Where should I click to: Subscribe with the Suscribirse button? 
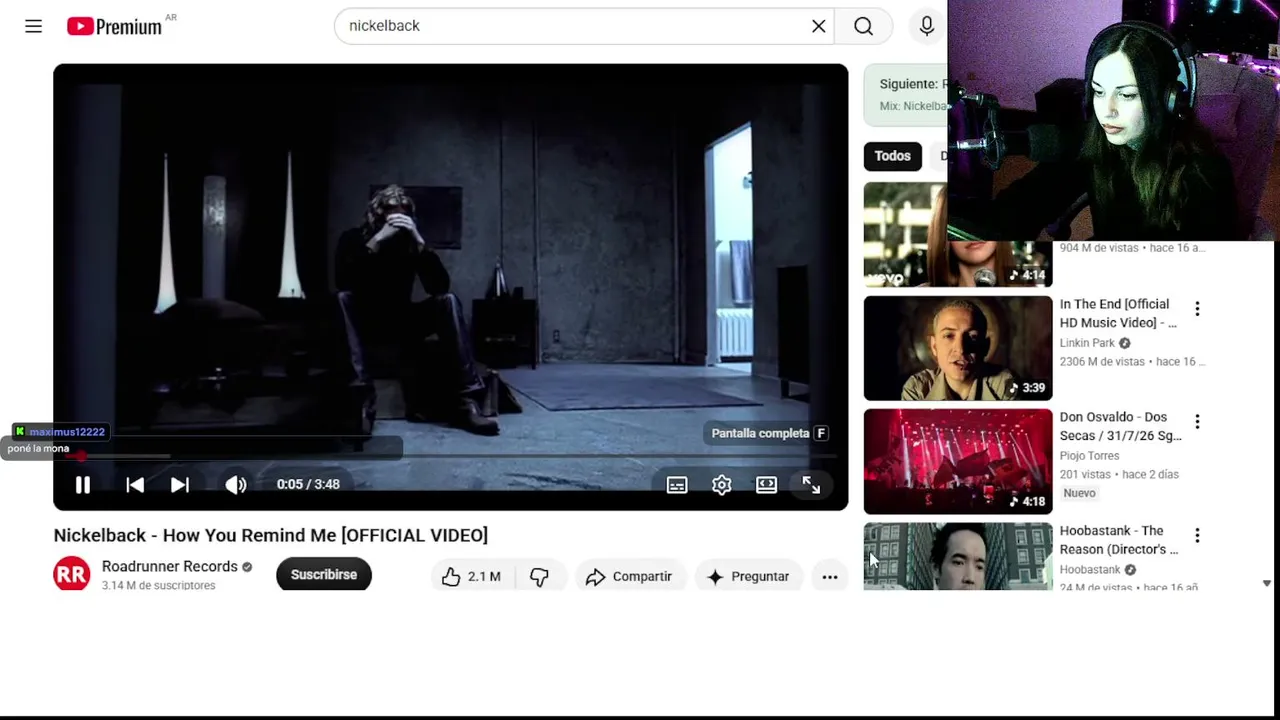324,575
